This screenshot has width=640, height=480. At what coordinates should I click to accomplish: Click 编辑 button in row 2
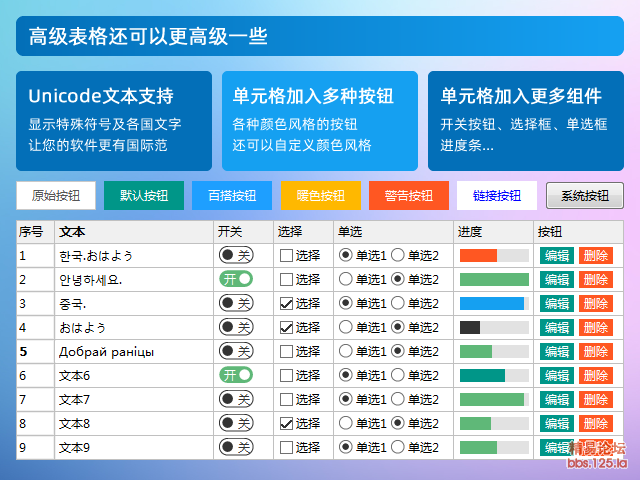click(x=557, y=280)
